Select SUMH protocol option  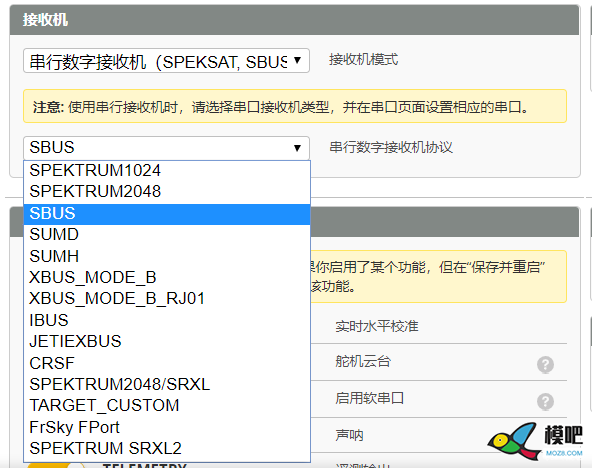pyautogui.click(x=167, y=257)
